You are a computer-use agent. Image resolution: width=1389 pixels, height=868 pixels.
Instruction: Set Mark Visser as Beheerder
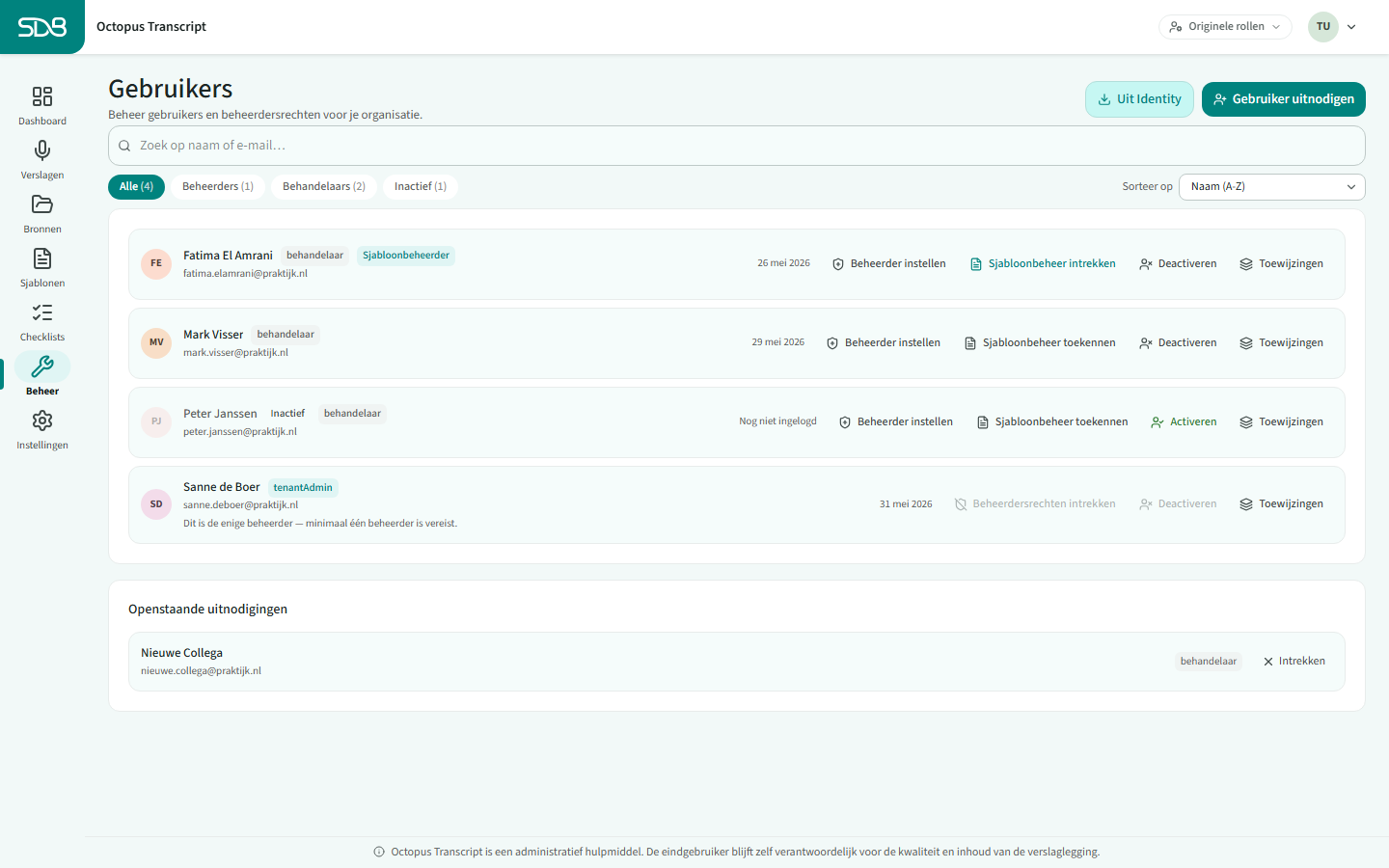[883, 343]
